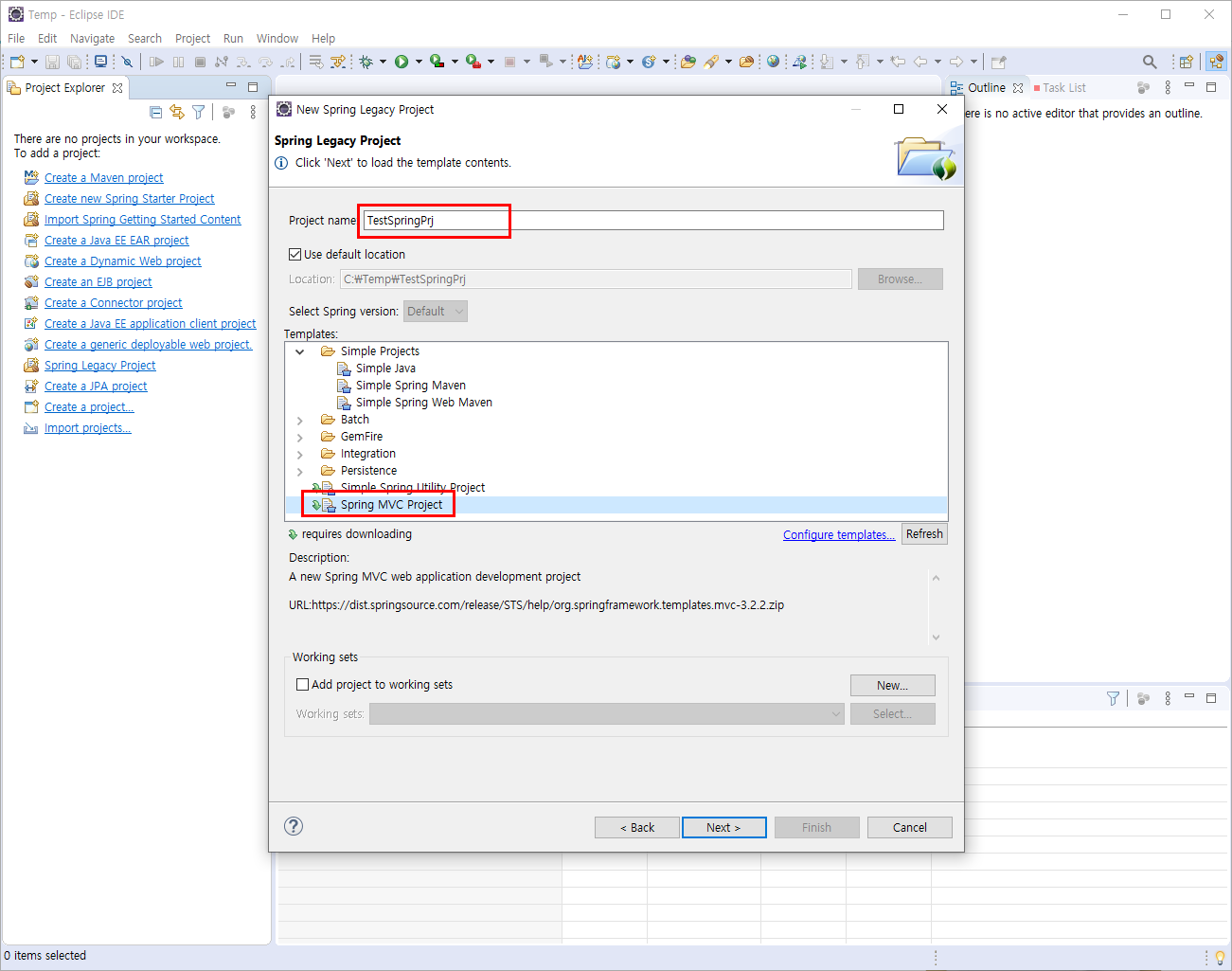Select the Spring MVC Project template

391,505
